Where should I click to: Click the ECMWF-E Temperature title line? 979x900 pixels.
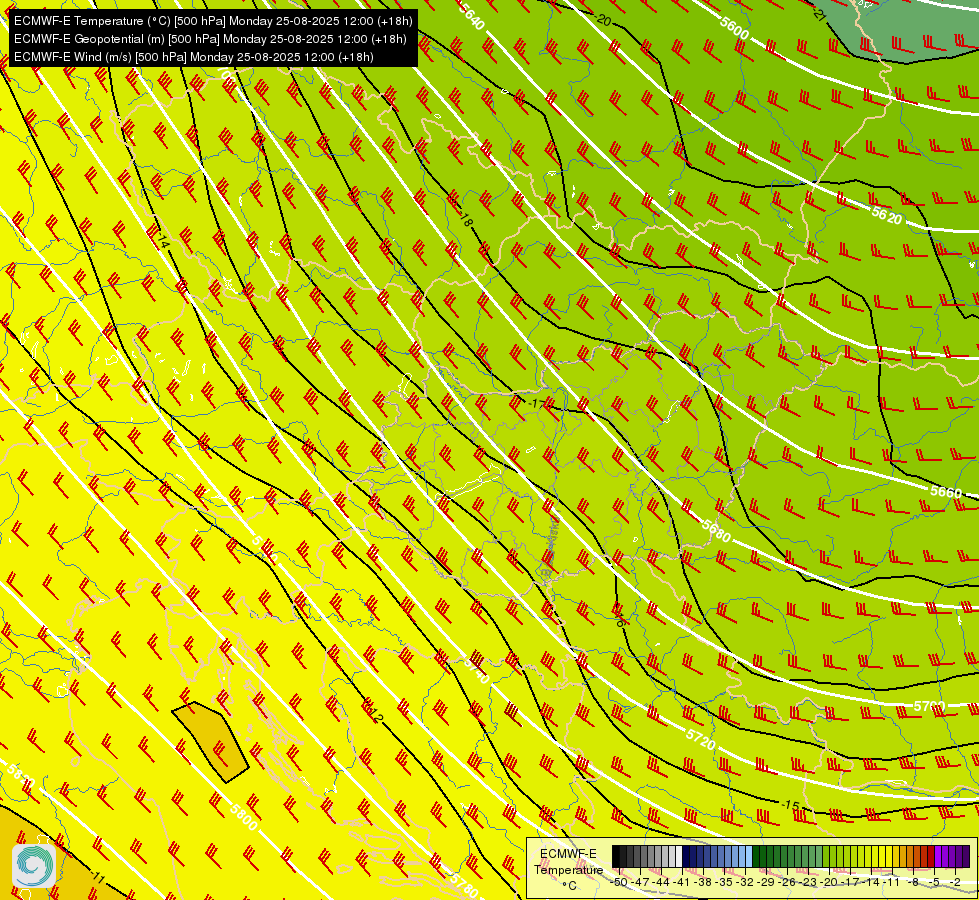213,21
